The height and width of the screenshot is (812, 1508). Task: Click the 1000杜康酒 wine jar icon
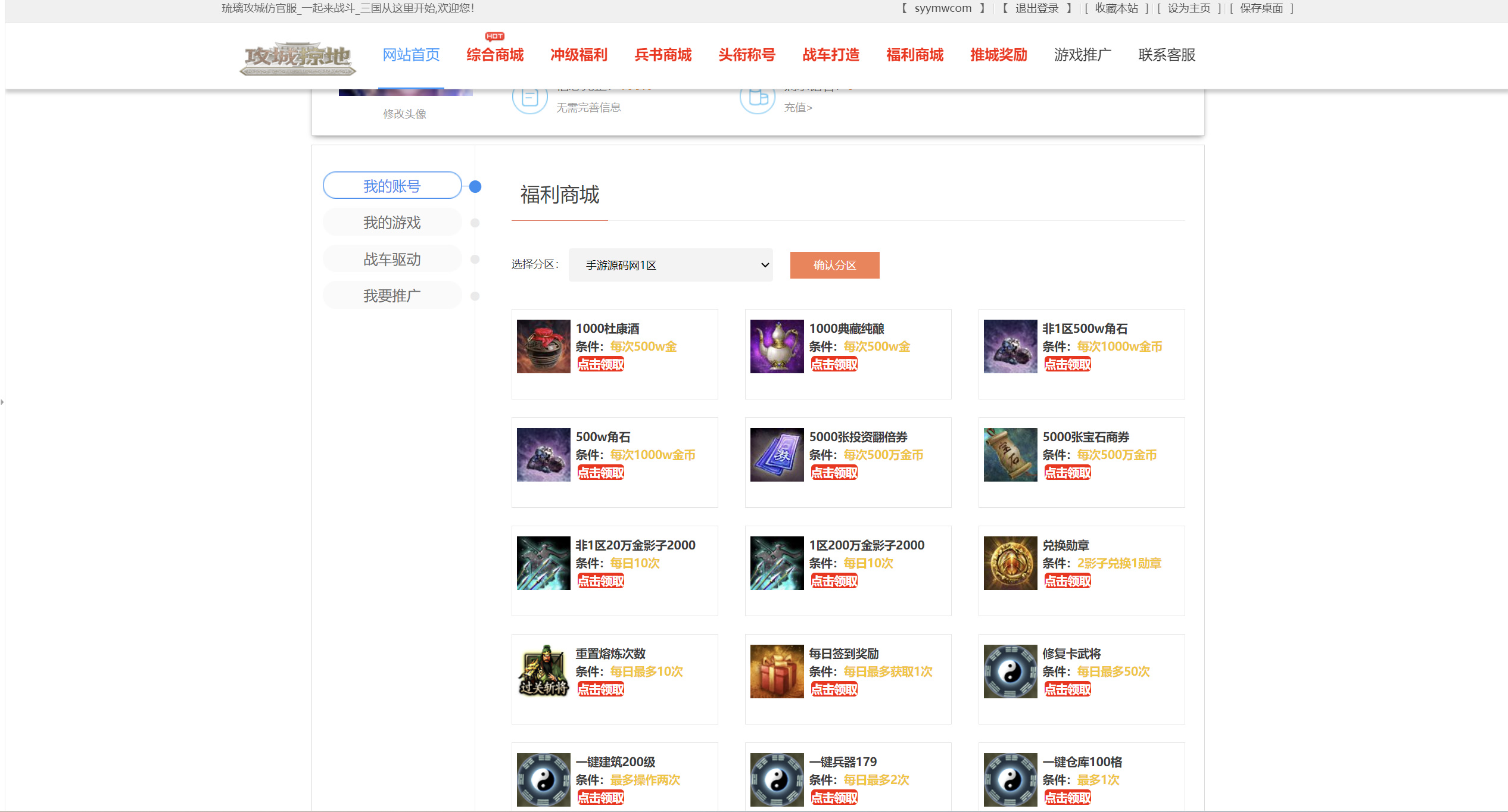(543, 346)
